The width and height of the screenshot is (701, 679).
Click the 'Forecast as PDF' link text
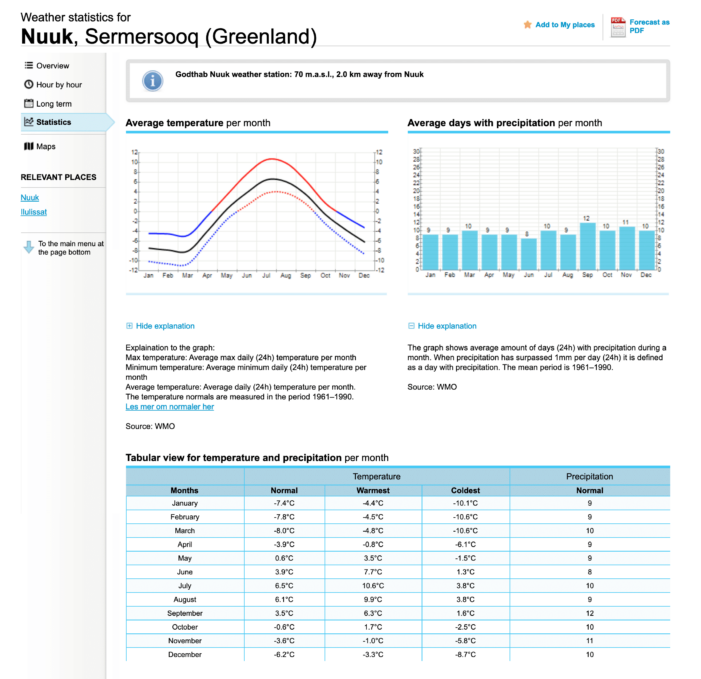(x=649, y=26)
